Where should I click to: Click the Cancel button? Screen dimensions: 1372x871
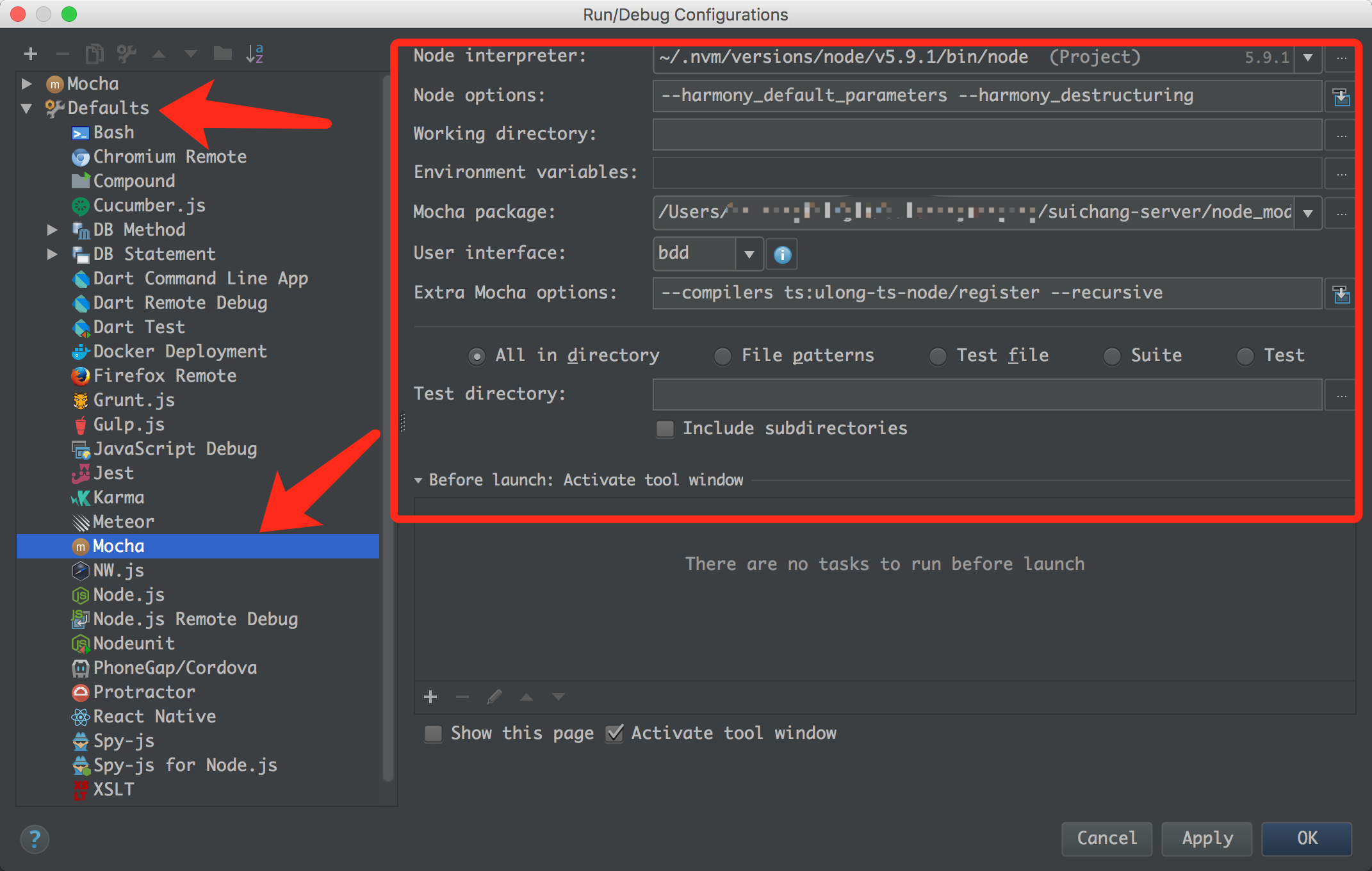pyautogui.click(x=1107, y=838)
